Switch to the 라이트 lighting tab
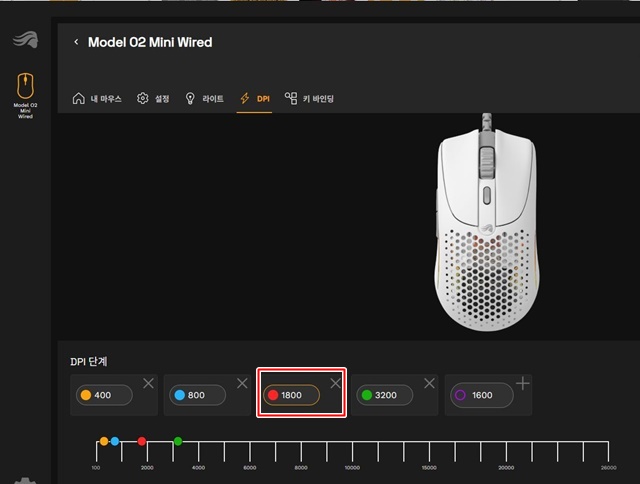 click(x=204, y=98)
